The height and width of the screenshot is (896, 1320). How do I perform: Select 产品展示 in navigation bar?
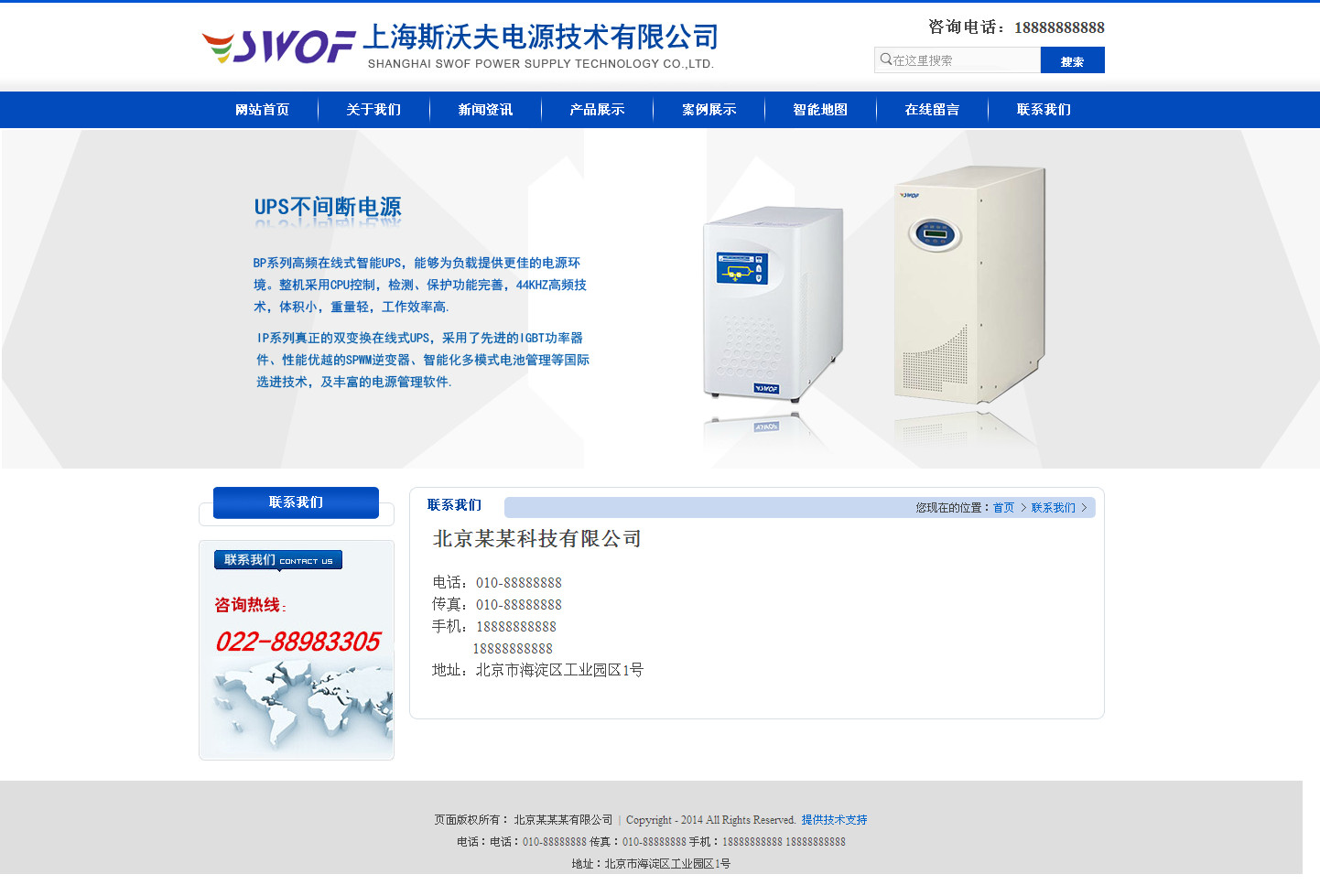point(597,110)
